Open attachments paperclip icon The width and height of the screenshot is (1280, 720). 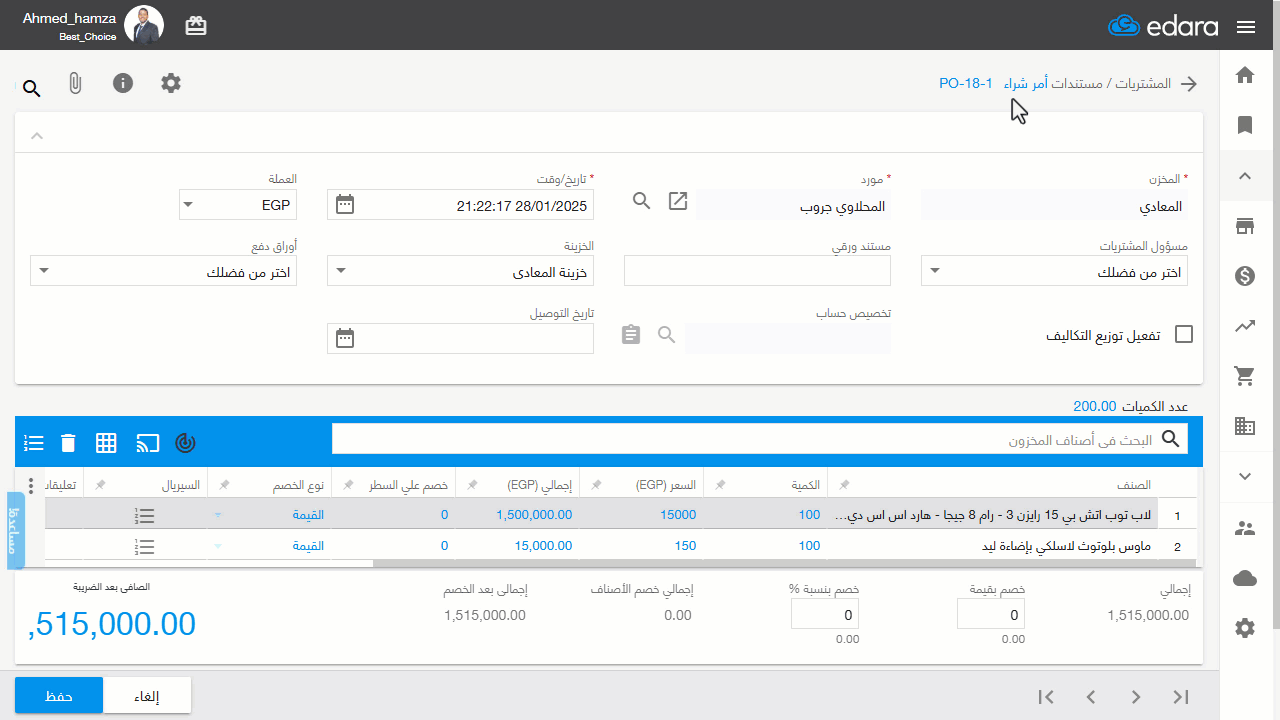tap(75, 83)
